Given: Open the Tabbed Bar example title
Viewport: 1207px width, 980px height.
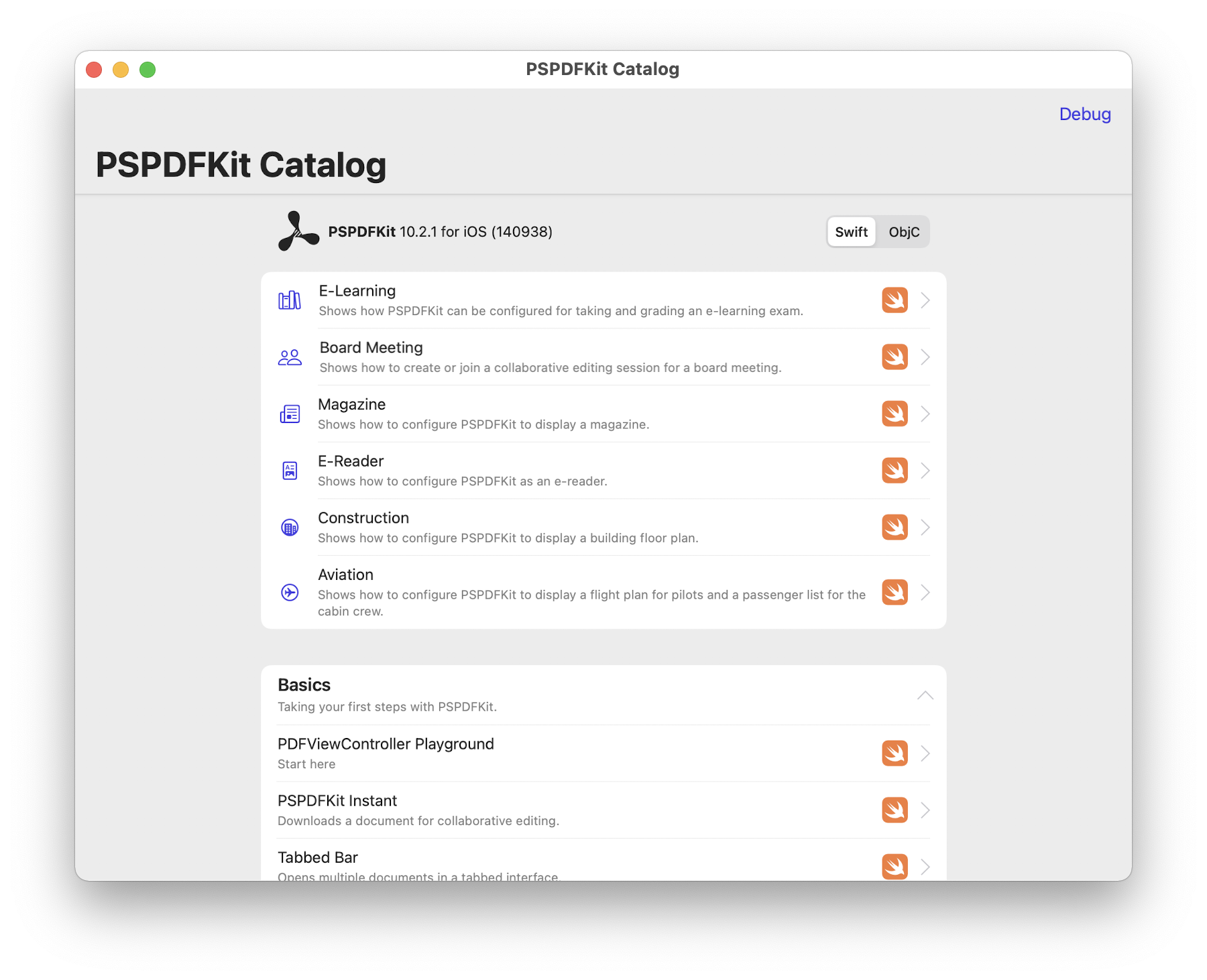Looking at the screenshot, I should 318,857.
